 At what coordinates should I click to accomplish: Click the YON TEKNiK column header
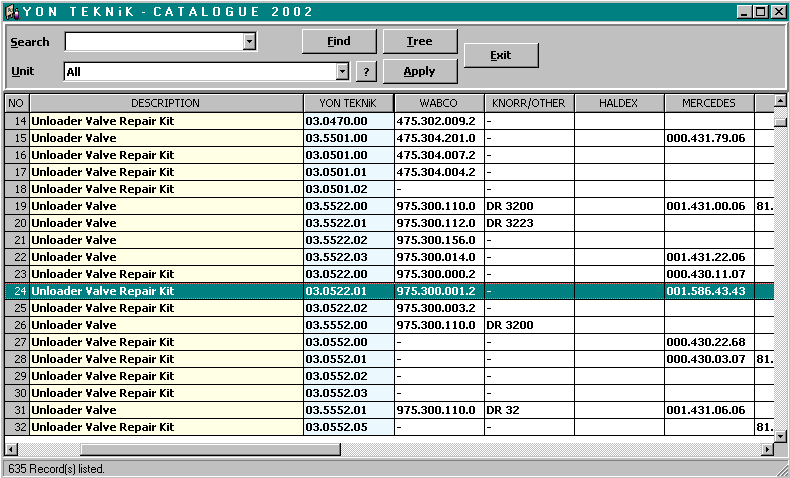pyautogui.click(x=349, y=103)
